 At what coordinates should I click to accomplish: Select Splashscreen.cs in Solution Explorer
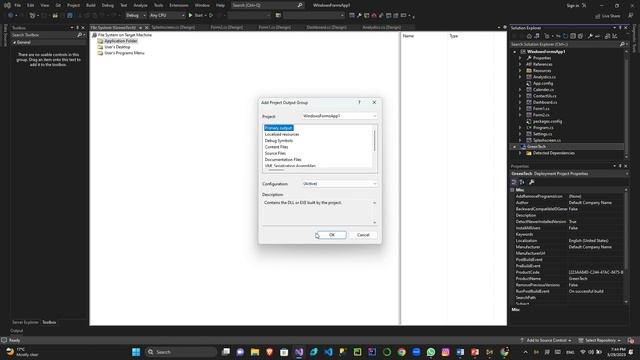[x=547, y=140]
